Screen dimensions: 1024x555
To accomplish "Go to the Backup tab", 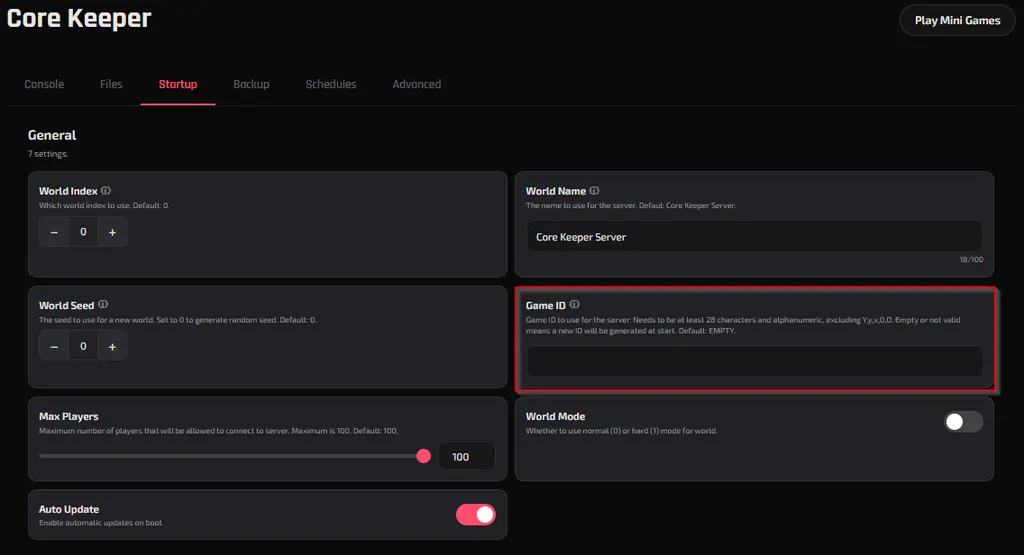I will click(x=251, y=84).
